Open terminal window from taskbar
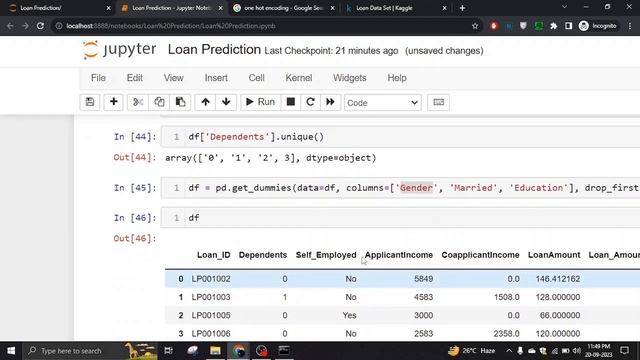The height and width of the screenshot is (360, 640). pyautogui.click(x=284, y=351)
